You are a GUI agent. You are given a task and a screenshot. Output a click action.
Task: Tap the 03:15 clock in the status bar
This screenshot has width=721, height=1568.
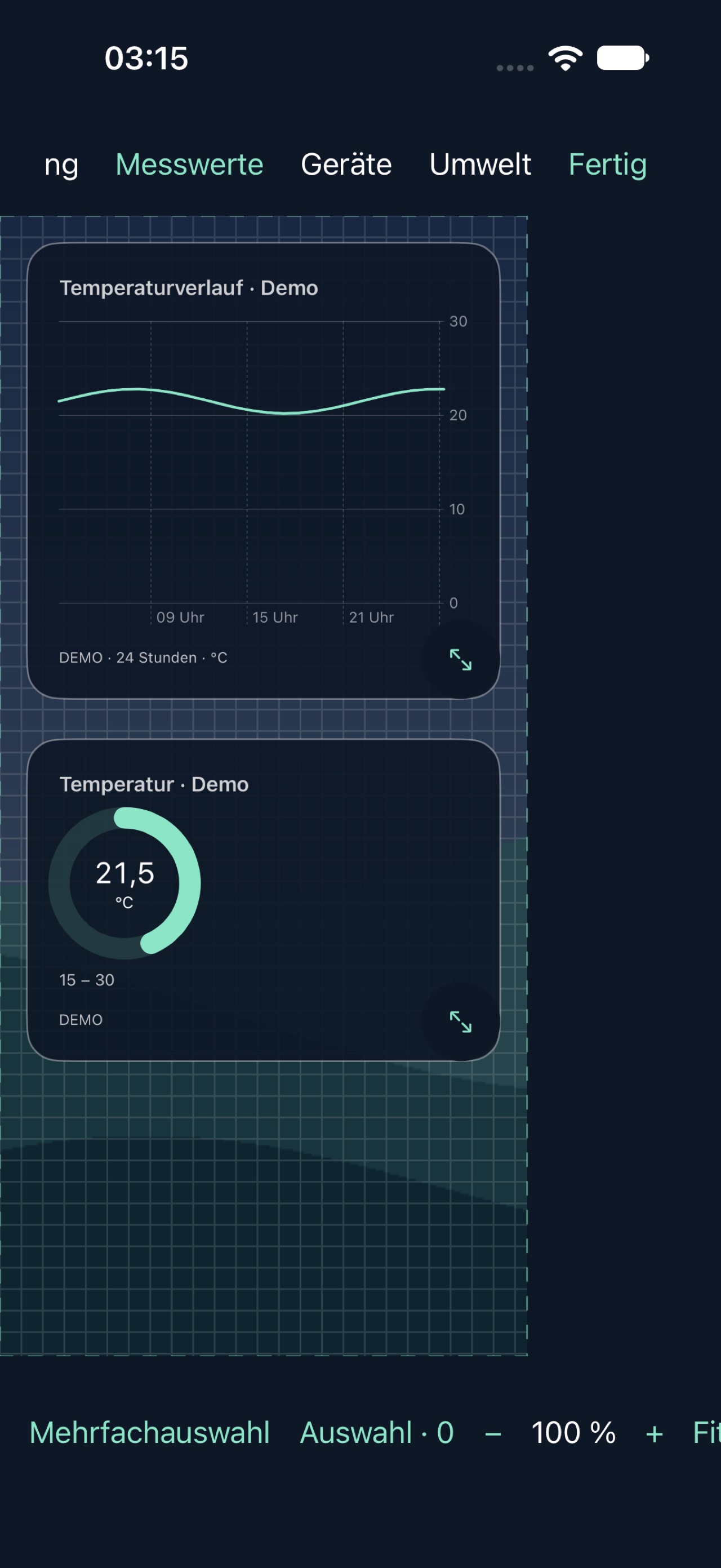(146, 59)
